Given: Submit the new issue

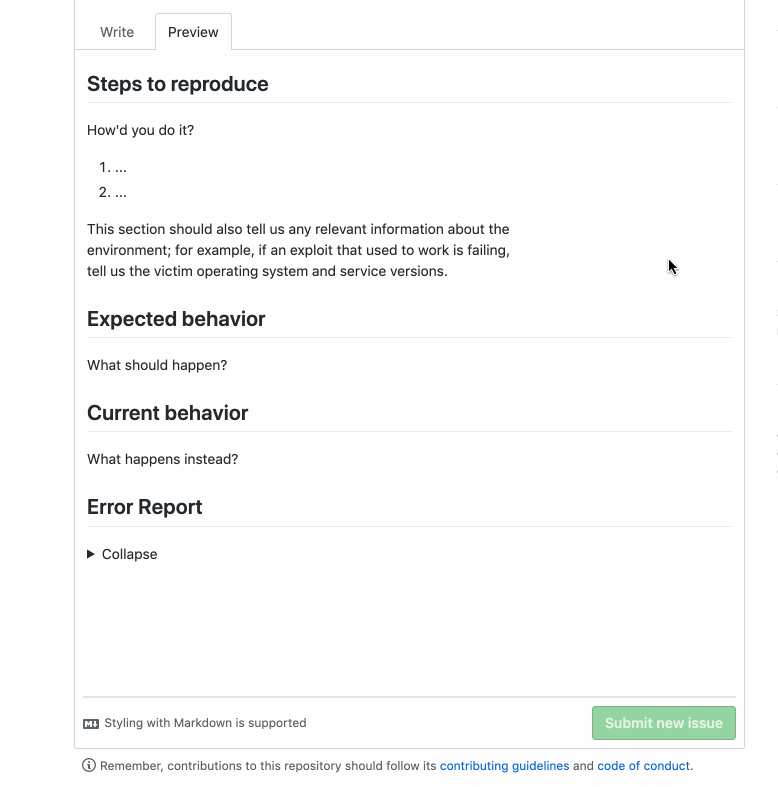Looking at the screenshot, I should coord(664,723).
